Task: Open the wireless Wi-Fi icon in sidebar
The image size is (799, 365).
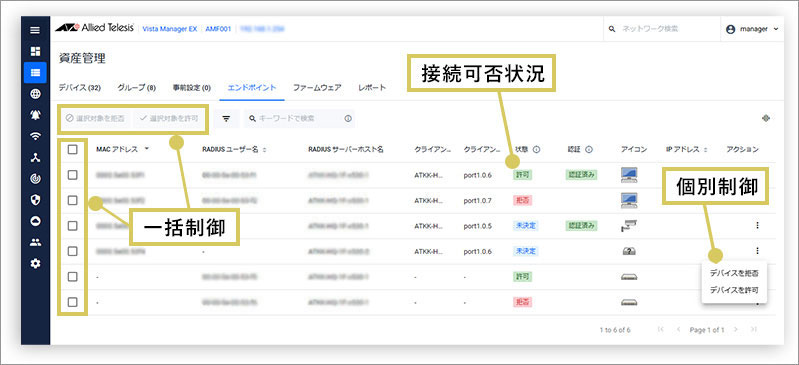Action: pos(35,136)
